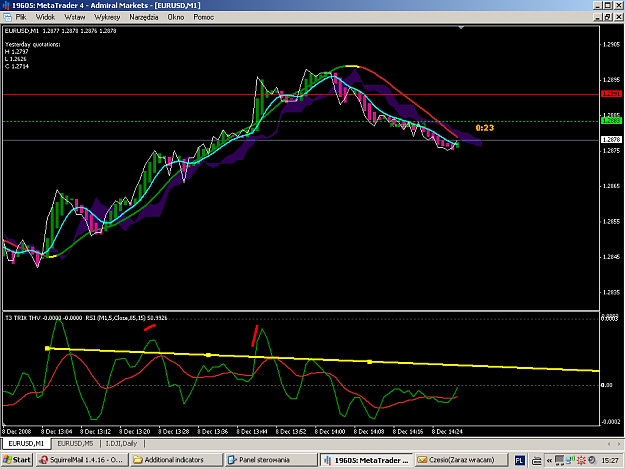Switch to Panel sterowania taskbar window
The image size is (625, 469).
[271, 460]
